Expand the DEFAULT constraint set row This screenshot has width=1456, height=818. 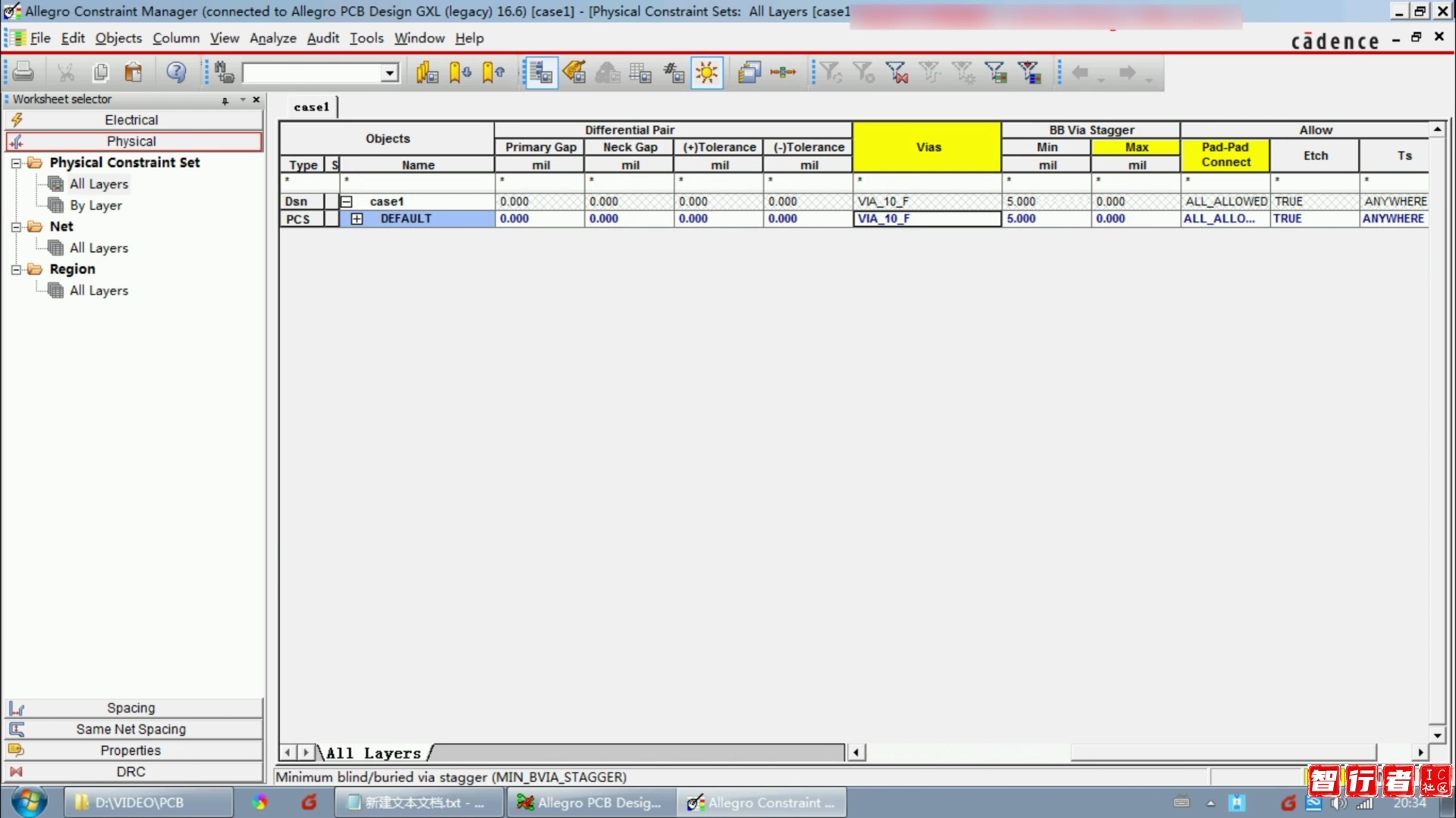357,219
